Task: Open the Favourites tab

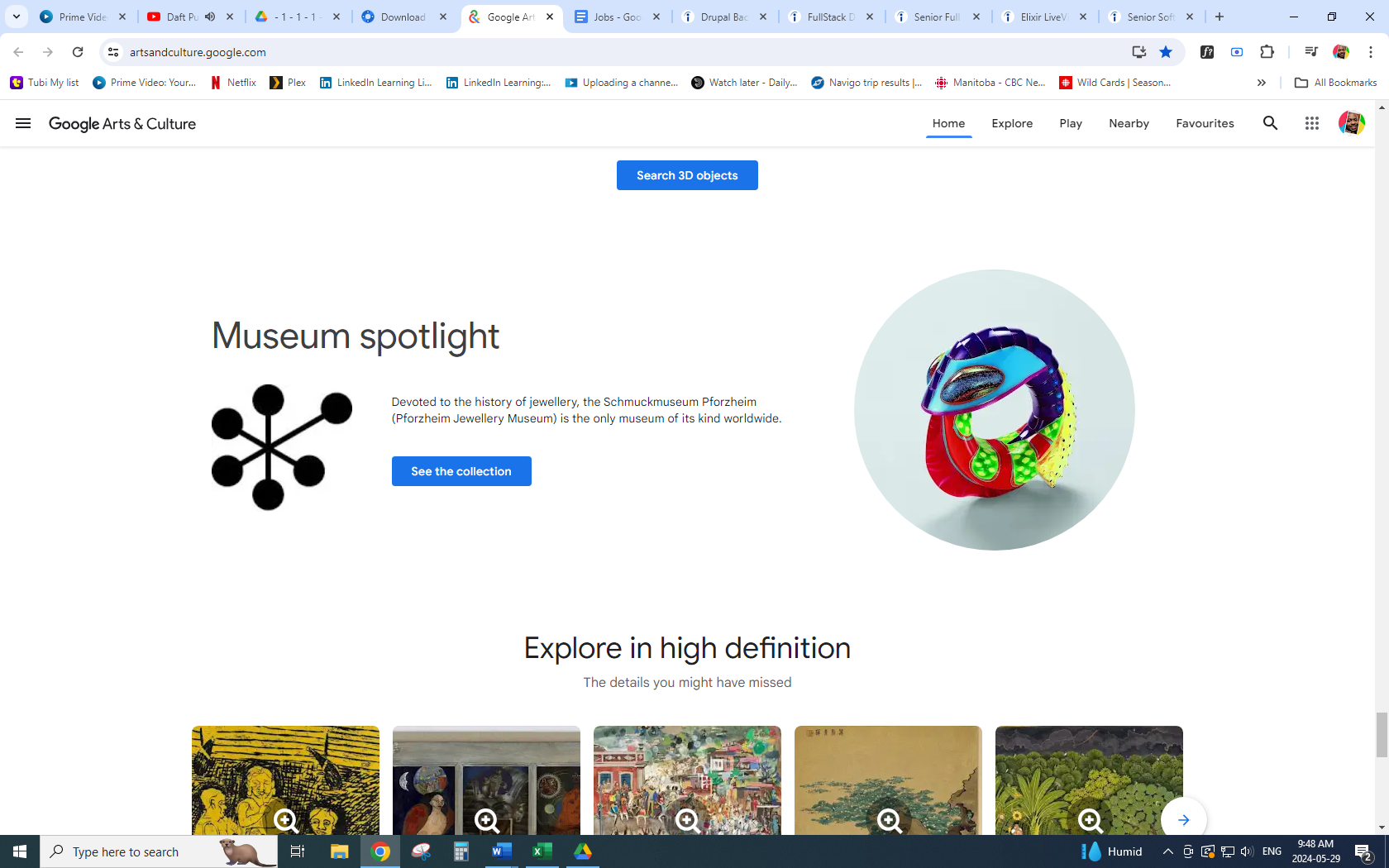Action: tap(1205, 123)
